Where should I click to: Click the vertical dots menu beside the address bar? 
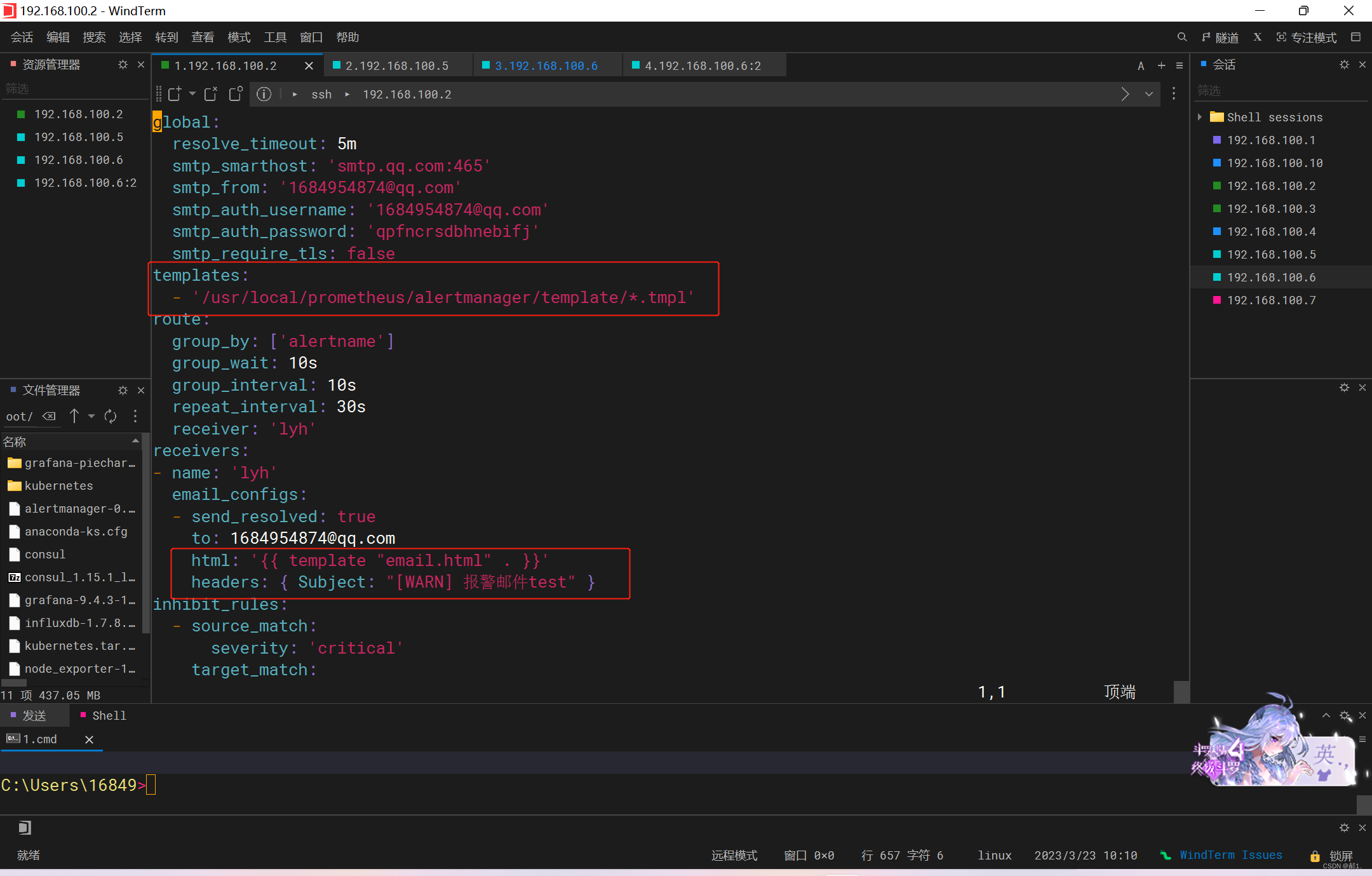coord(1174,94)
